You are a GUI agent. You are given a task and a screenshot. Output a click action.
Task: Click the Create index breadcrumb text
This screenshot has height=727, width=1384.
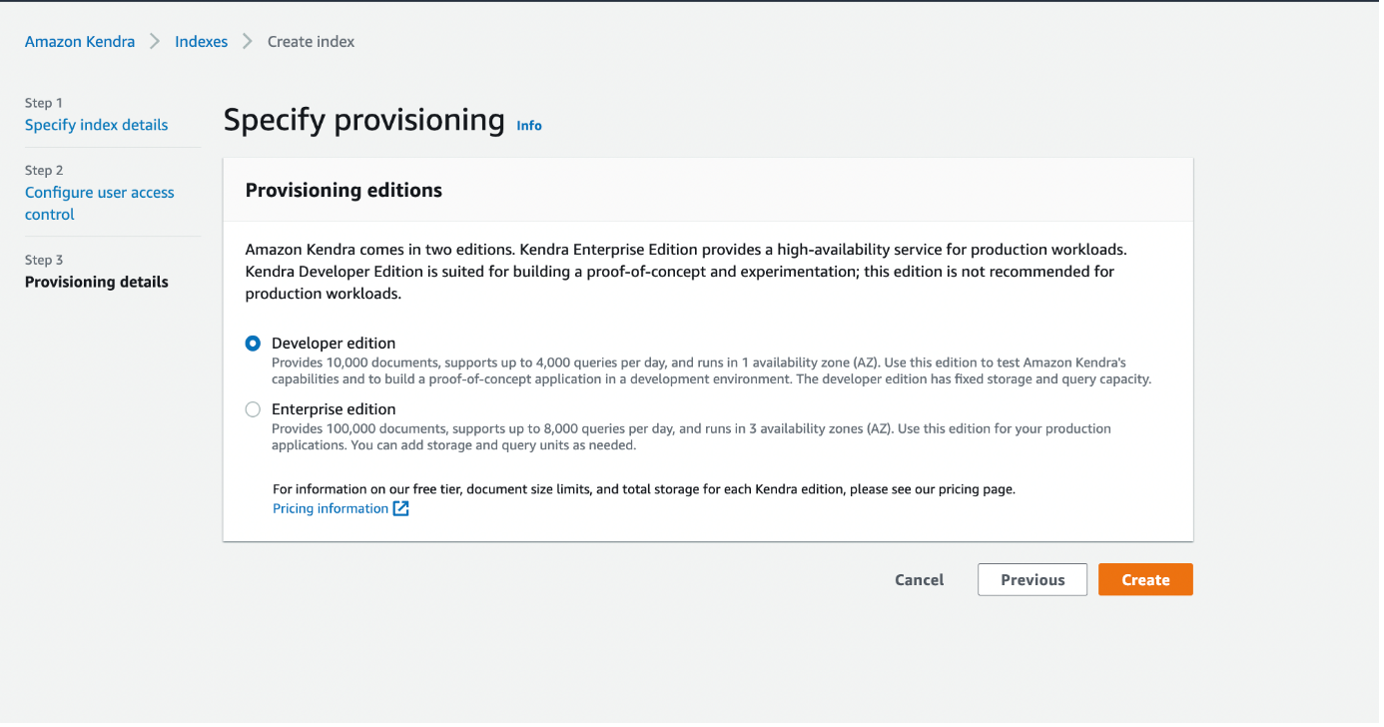pyautogui.click(x=311, y=42)
